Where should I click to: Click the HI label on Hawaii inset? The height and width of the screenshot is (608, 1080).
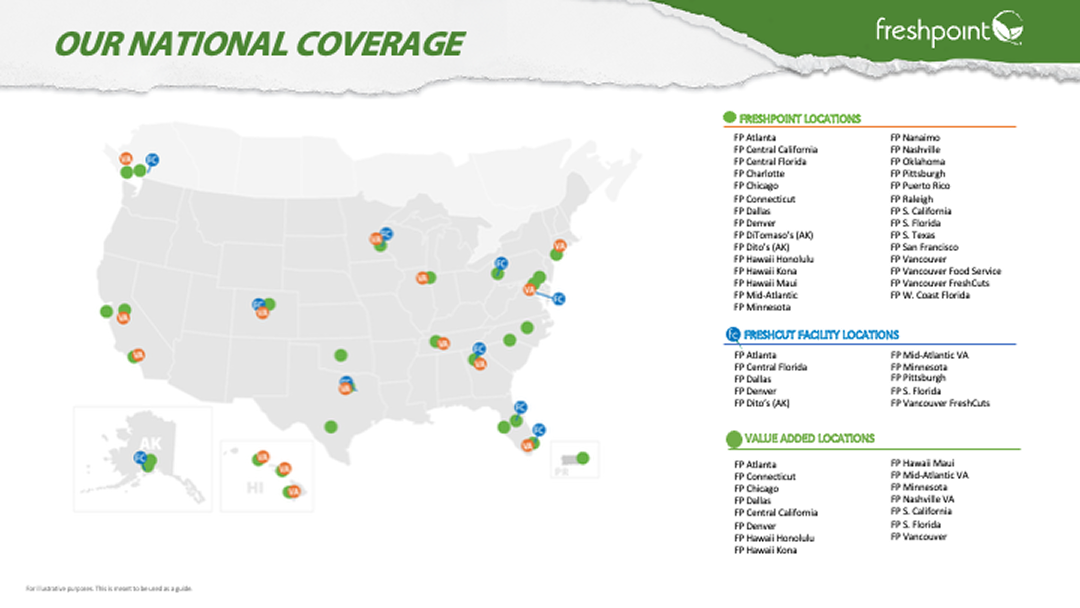point(255,488)
